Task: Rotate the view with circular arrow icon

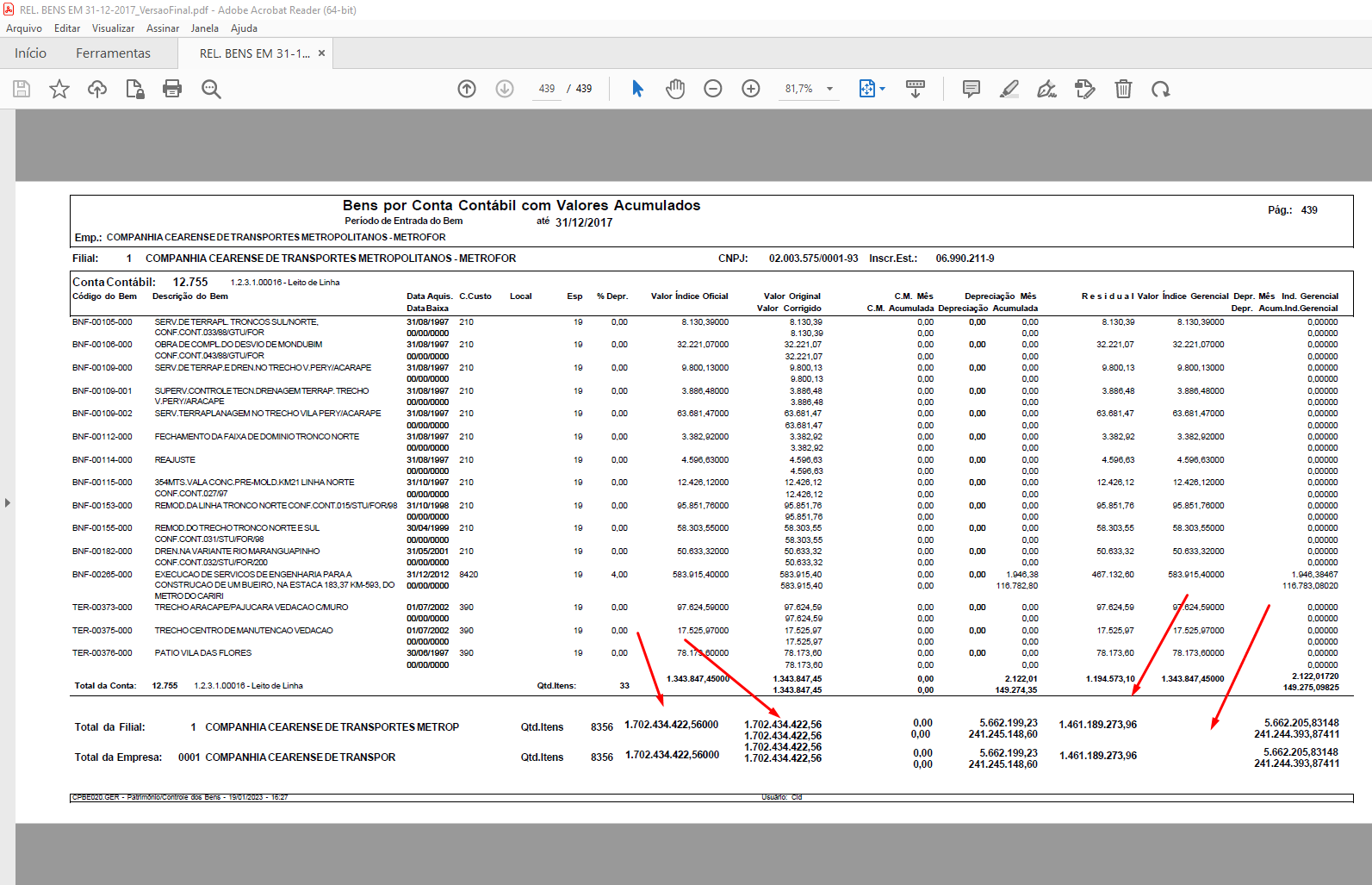Action: 1161,89
